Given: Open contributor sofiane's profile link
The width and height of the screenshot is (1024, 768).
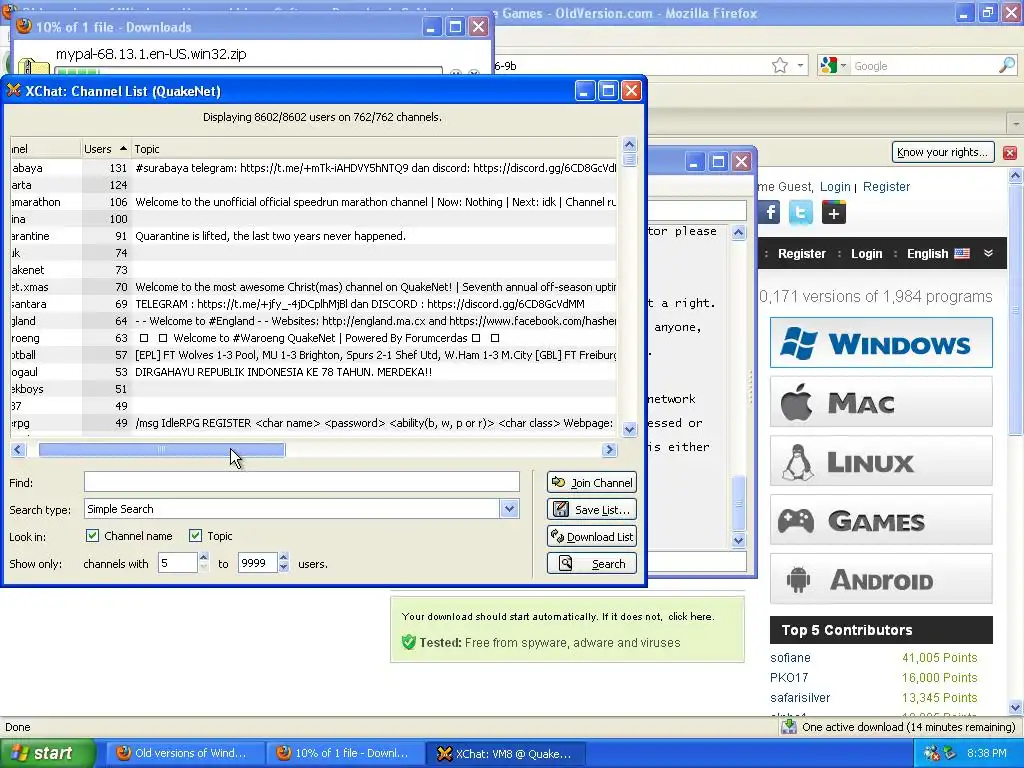Looking at the screenshot, I should click(790, 658).
